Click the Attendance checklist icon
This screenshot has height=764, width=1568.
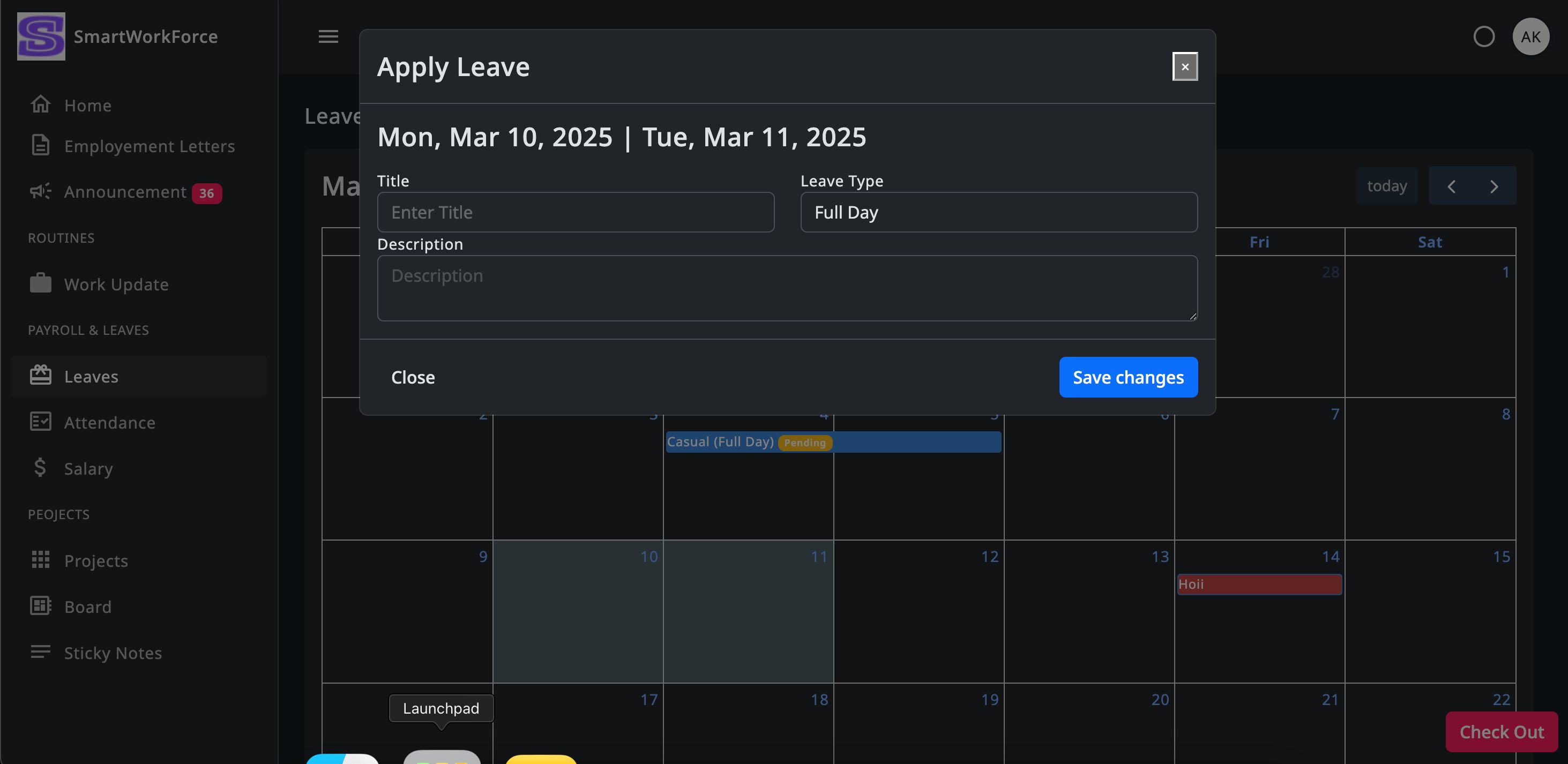(40, 422)
